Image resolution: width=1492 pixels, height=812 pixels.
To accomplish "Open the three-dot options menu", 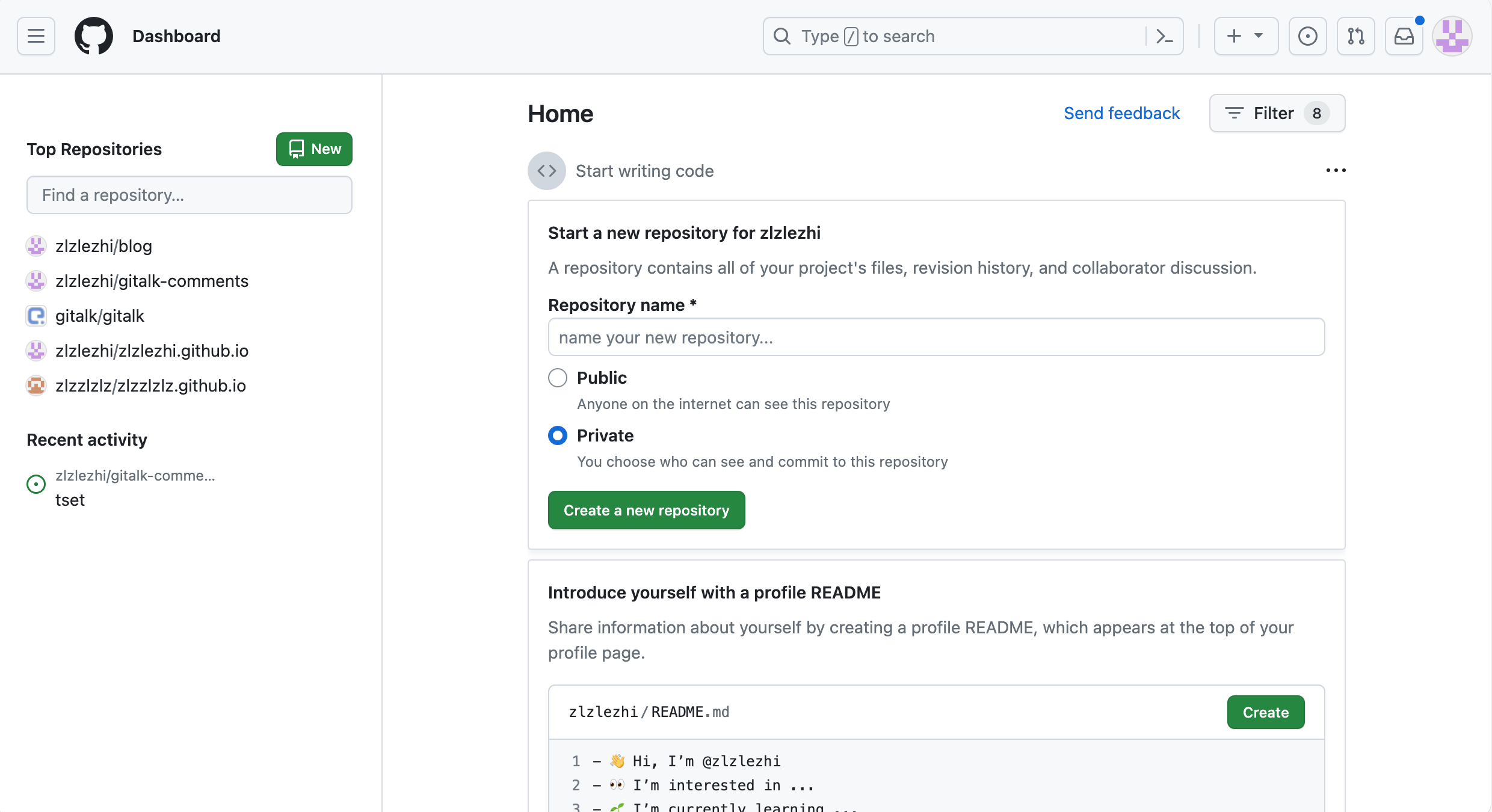I will tap(1336, 171).
